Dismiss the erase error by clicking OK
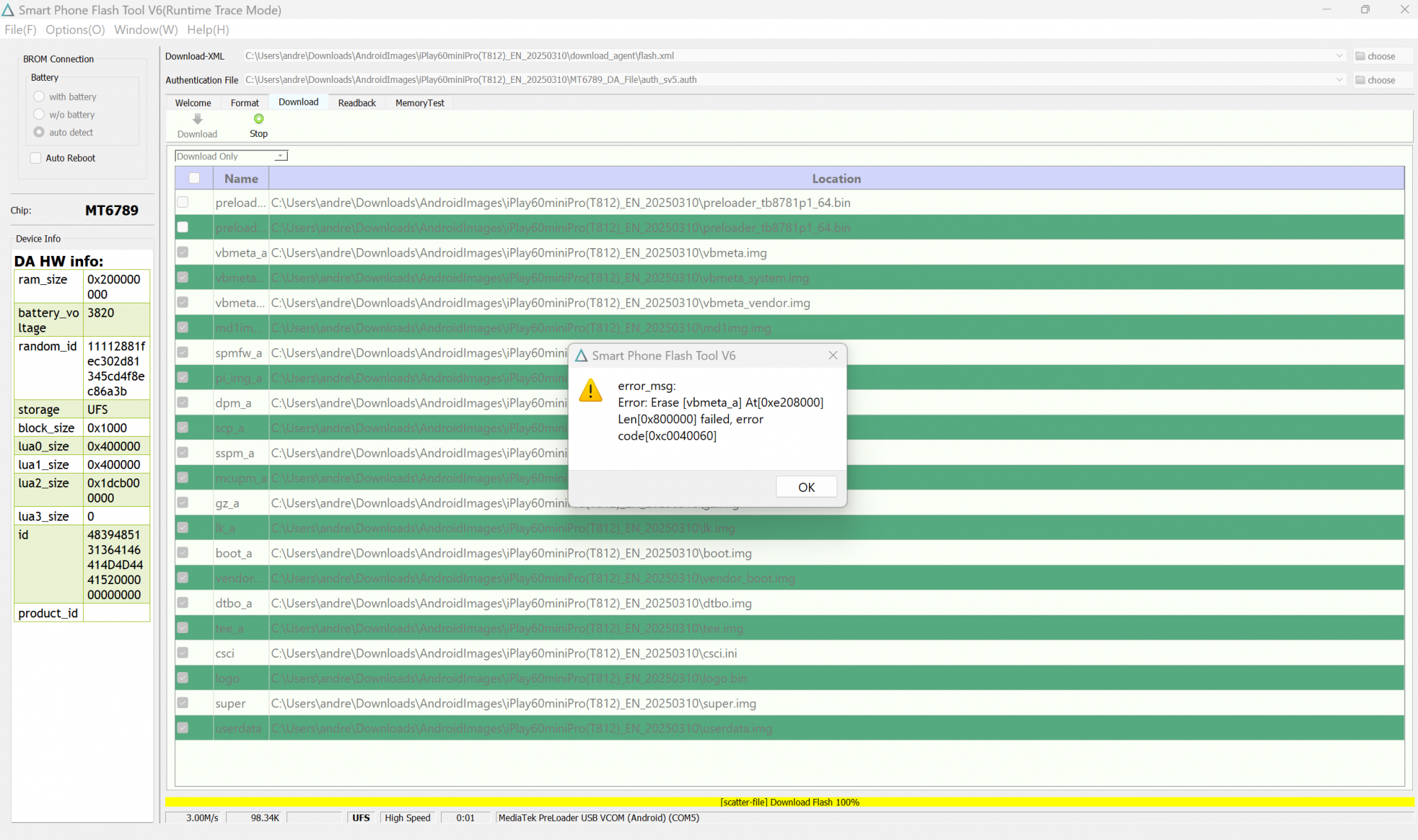 (806, 486)
